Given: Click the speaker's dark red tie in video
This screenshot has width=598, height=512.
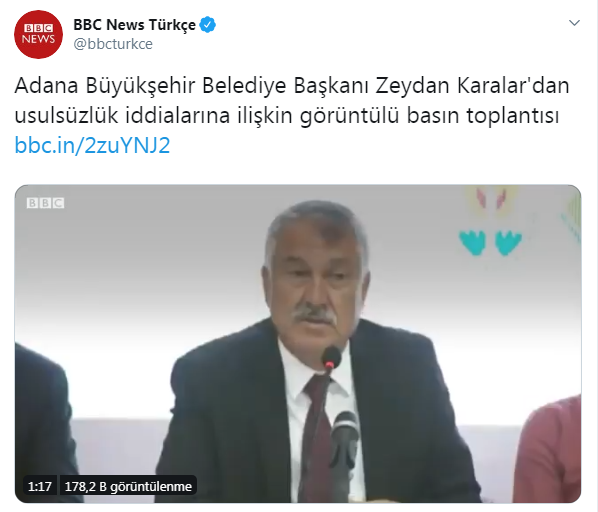Looking at the screenshot, I should (317, 438).
